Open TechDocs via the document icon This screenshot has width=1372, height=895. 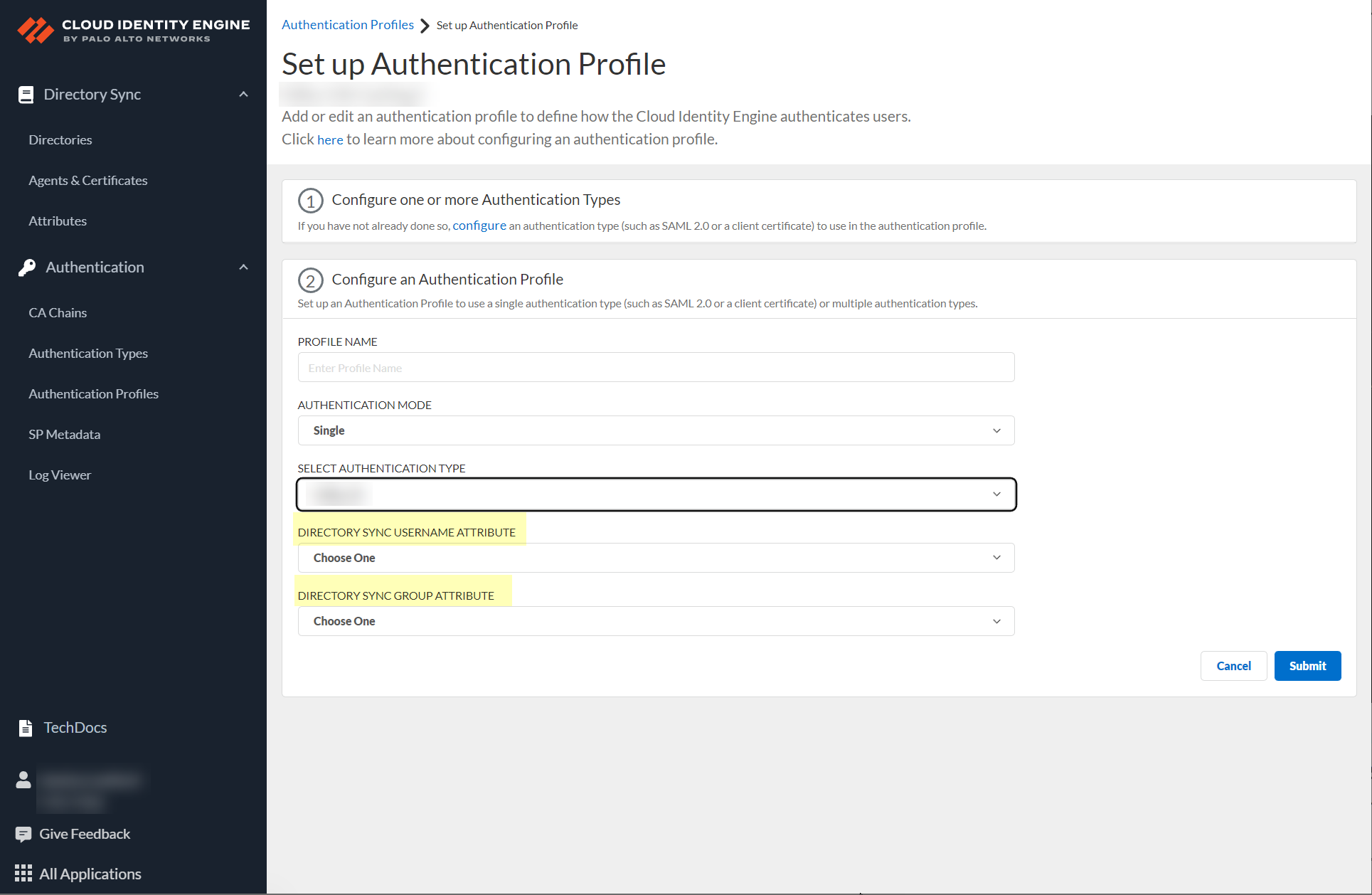tap(26, 727)
